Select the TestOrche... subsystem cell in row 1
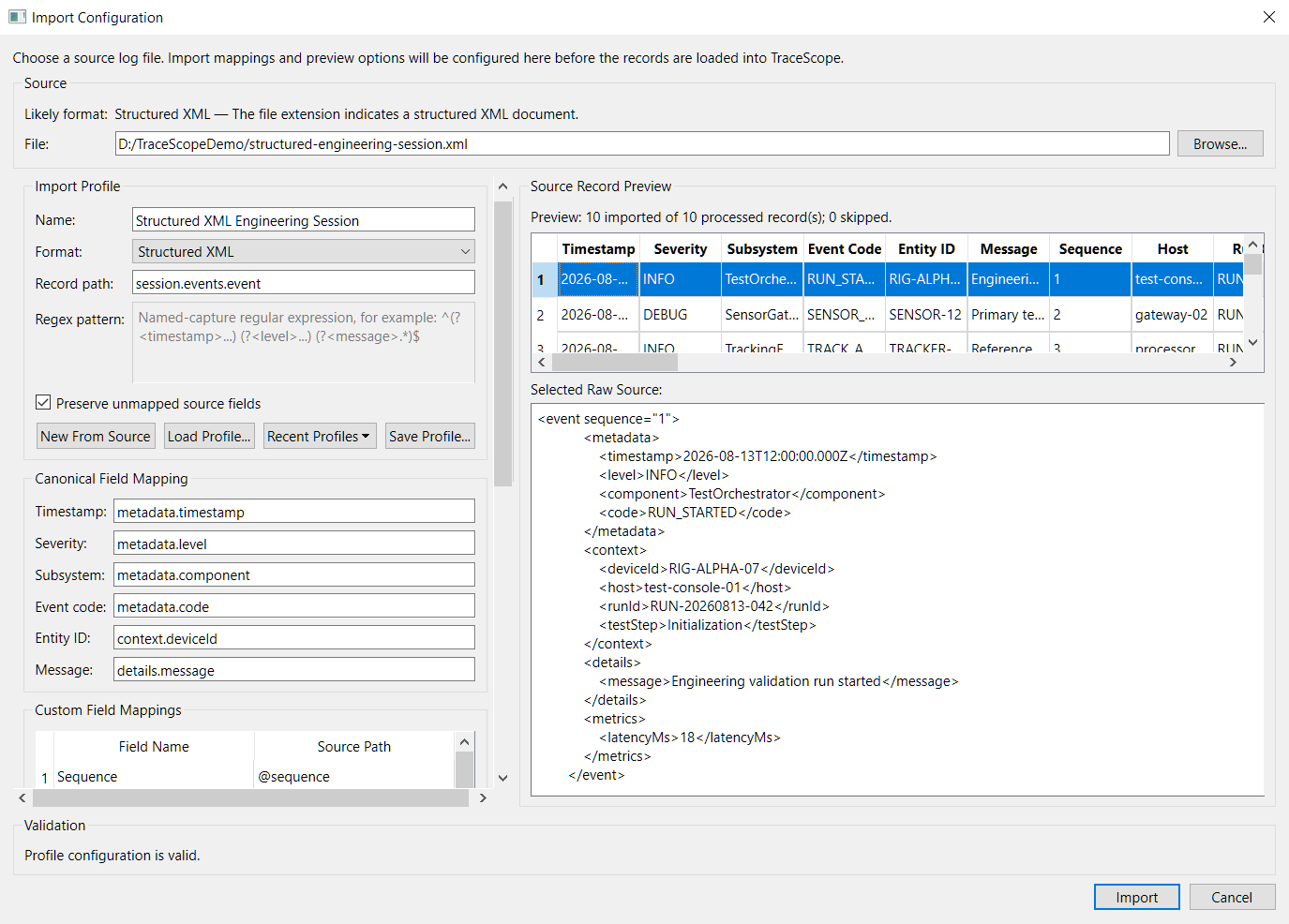1289x924 pixels. 762,279
